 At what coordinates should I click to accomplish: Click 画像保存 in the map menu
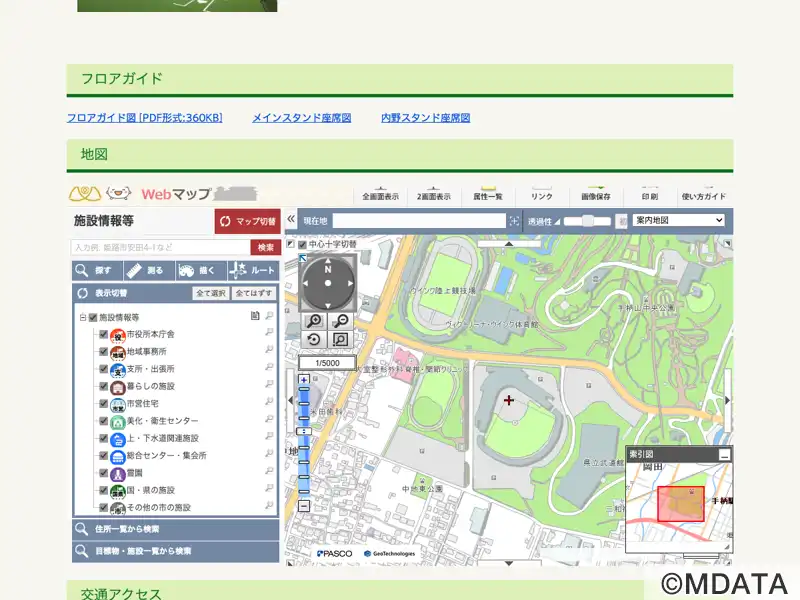tap(596, 196)
